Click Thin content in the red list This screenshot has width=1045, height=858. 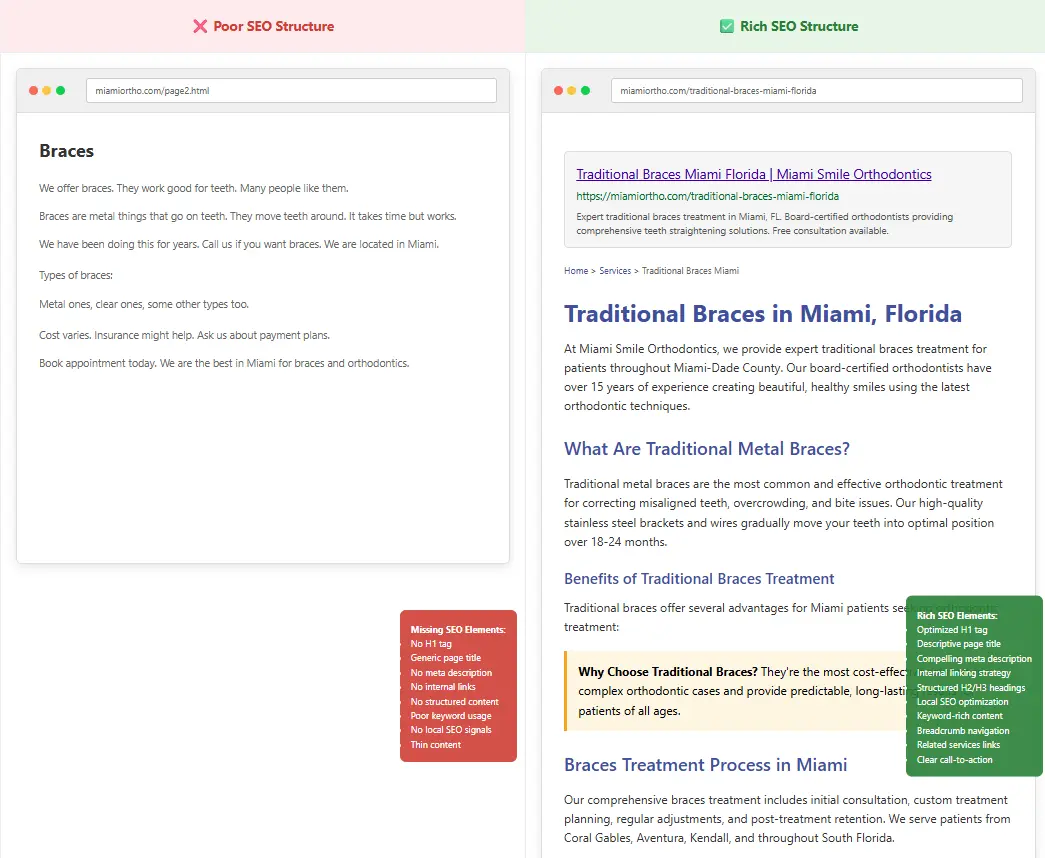click(x=435, y=745)
